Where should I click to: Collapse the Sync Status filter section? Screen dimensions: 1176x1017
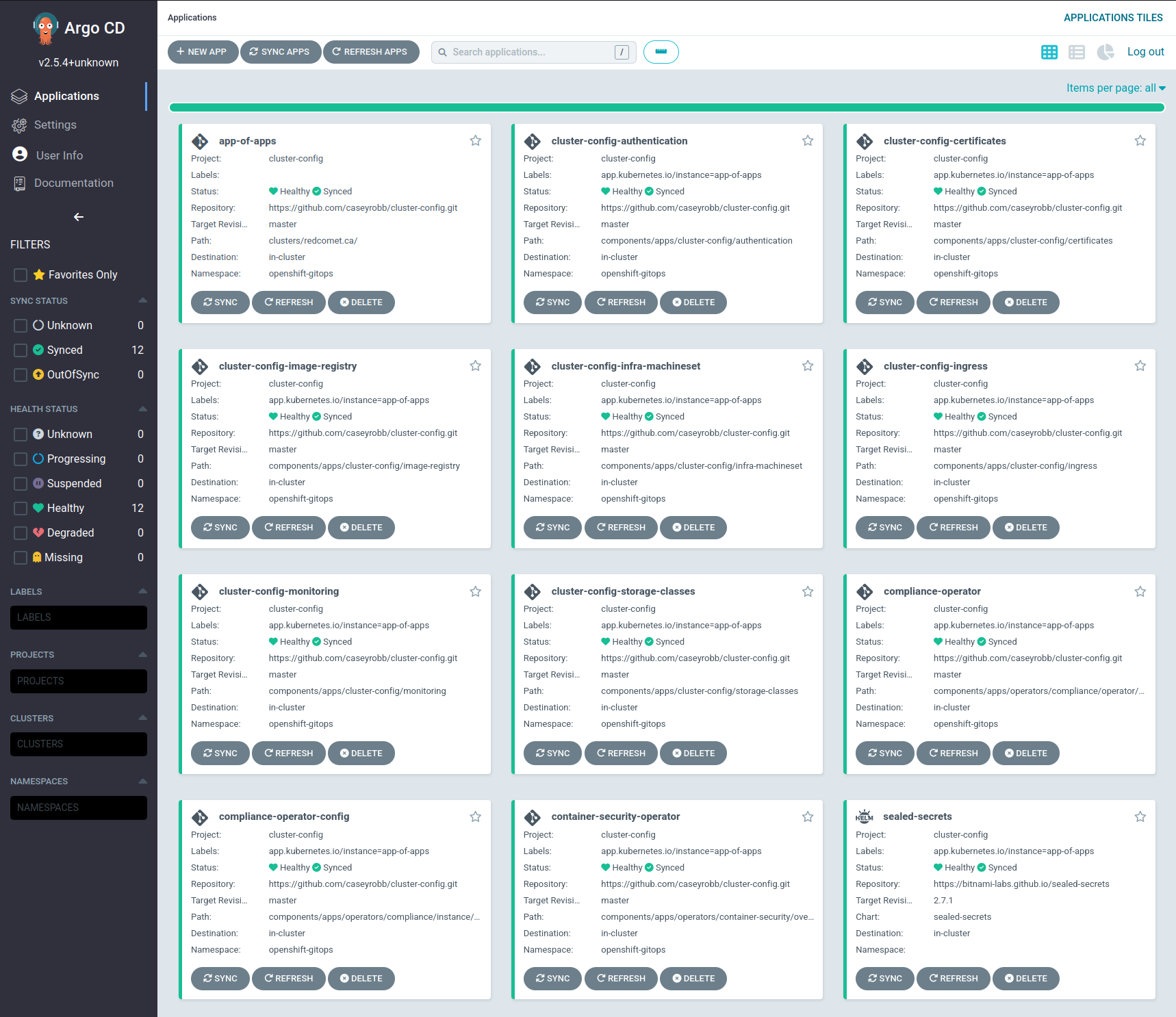point(142,300)
